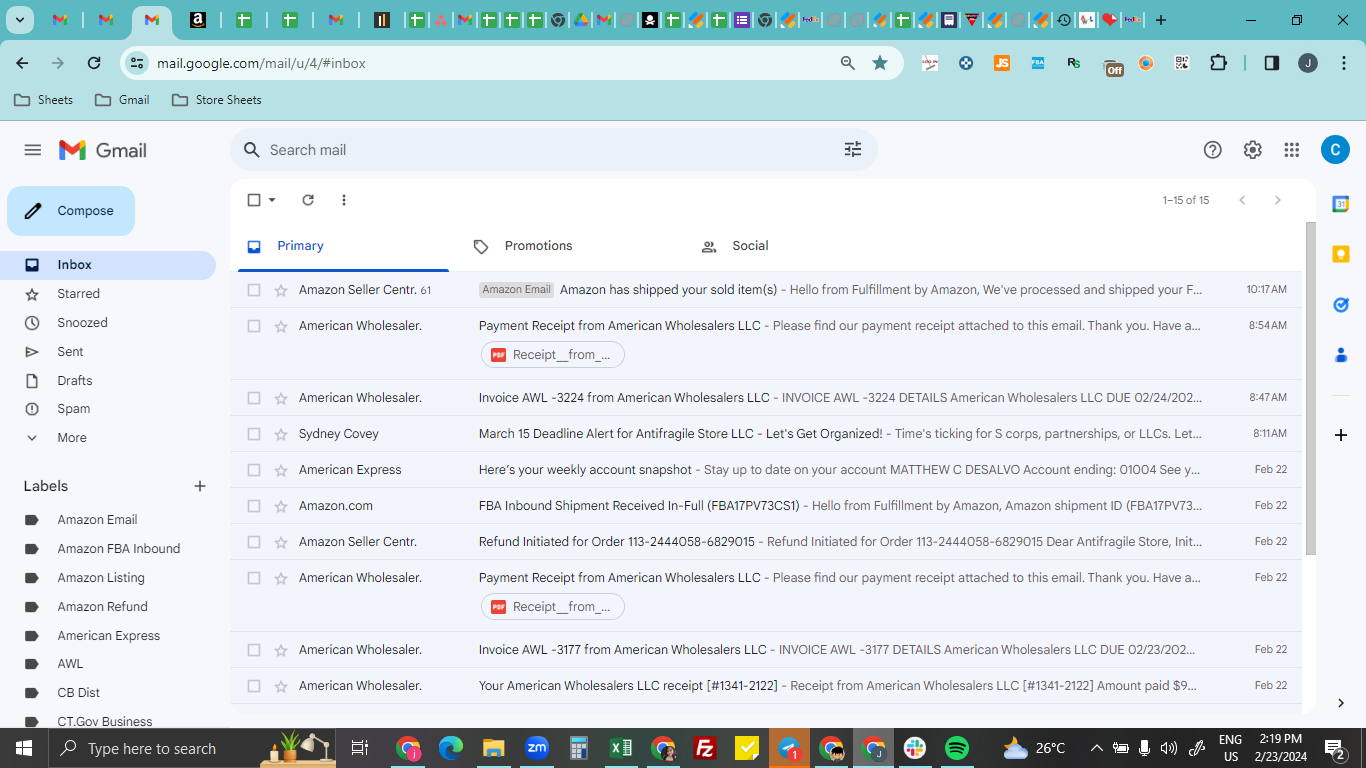Image resolution: width=1366 pixels, height=768 pixels.
Task: Switch to the Social tab
Action: (x=790, y=246)
